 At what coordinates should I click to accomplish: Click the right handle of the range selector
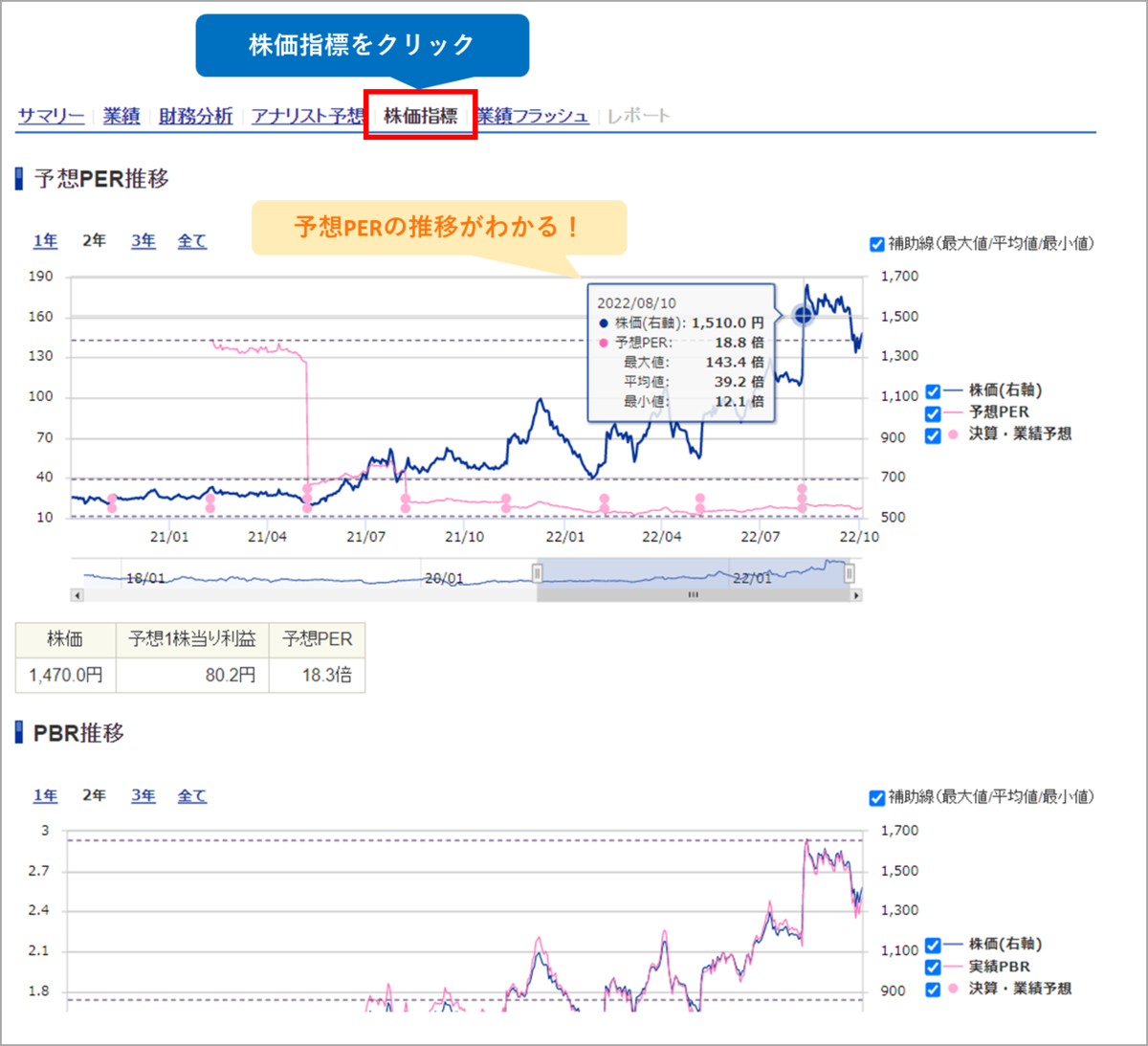click(x=850, y=571)
